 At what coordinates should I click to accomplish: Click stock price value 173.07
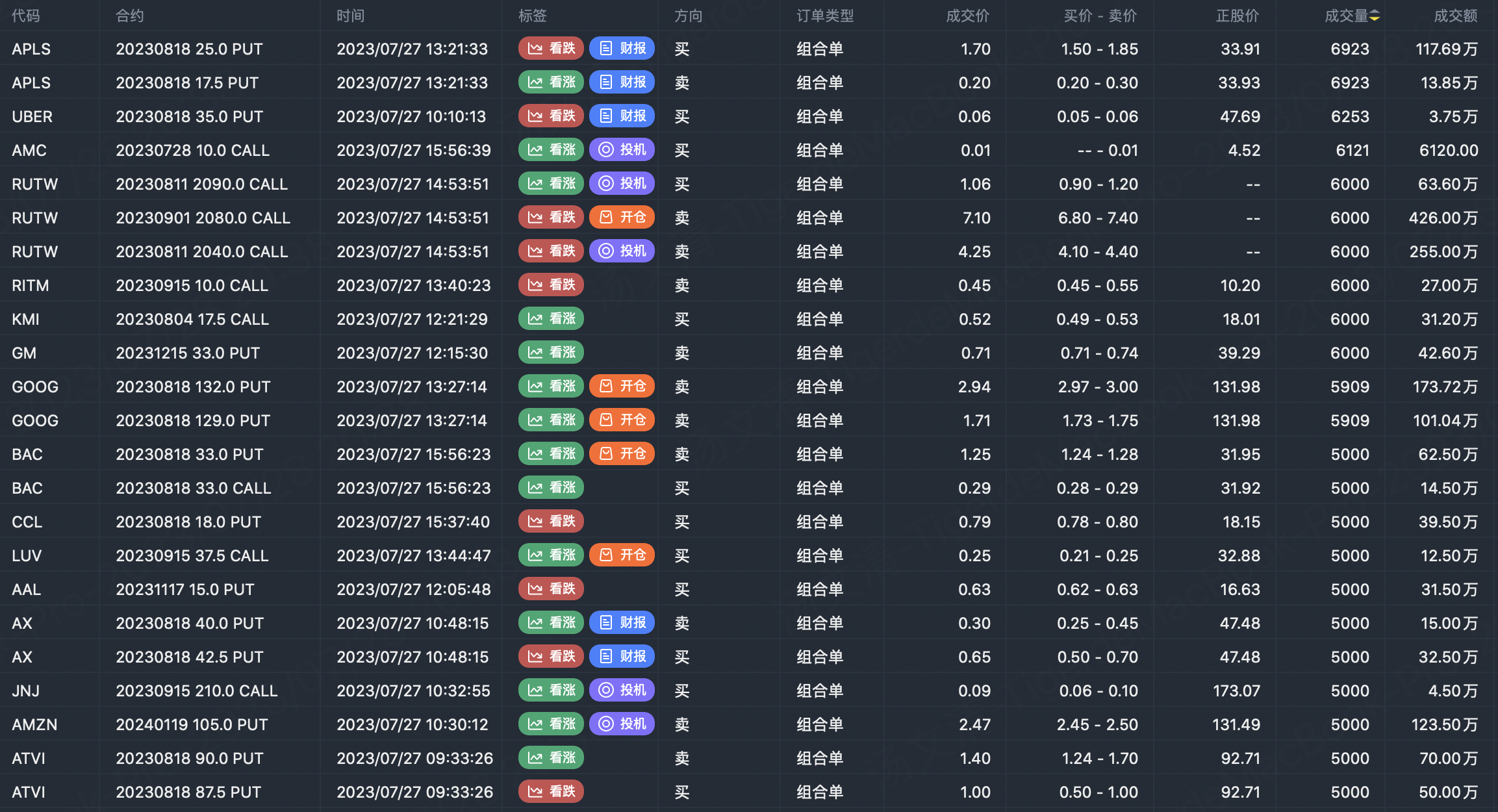tap(1236, 691)
